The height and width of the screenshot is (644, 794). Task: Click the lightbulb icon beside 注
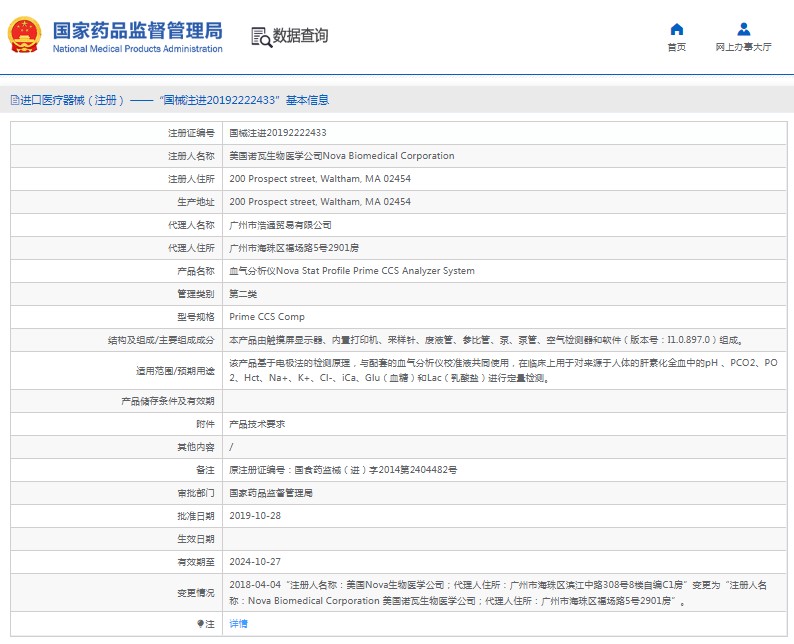201,624
